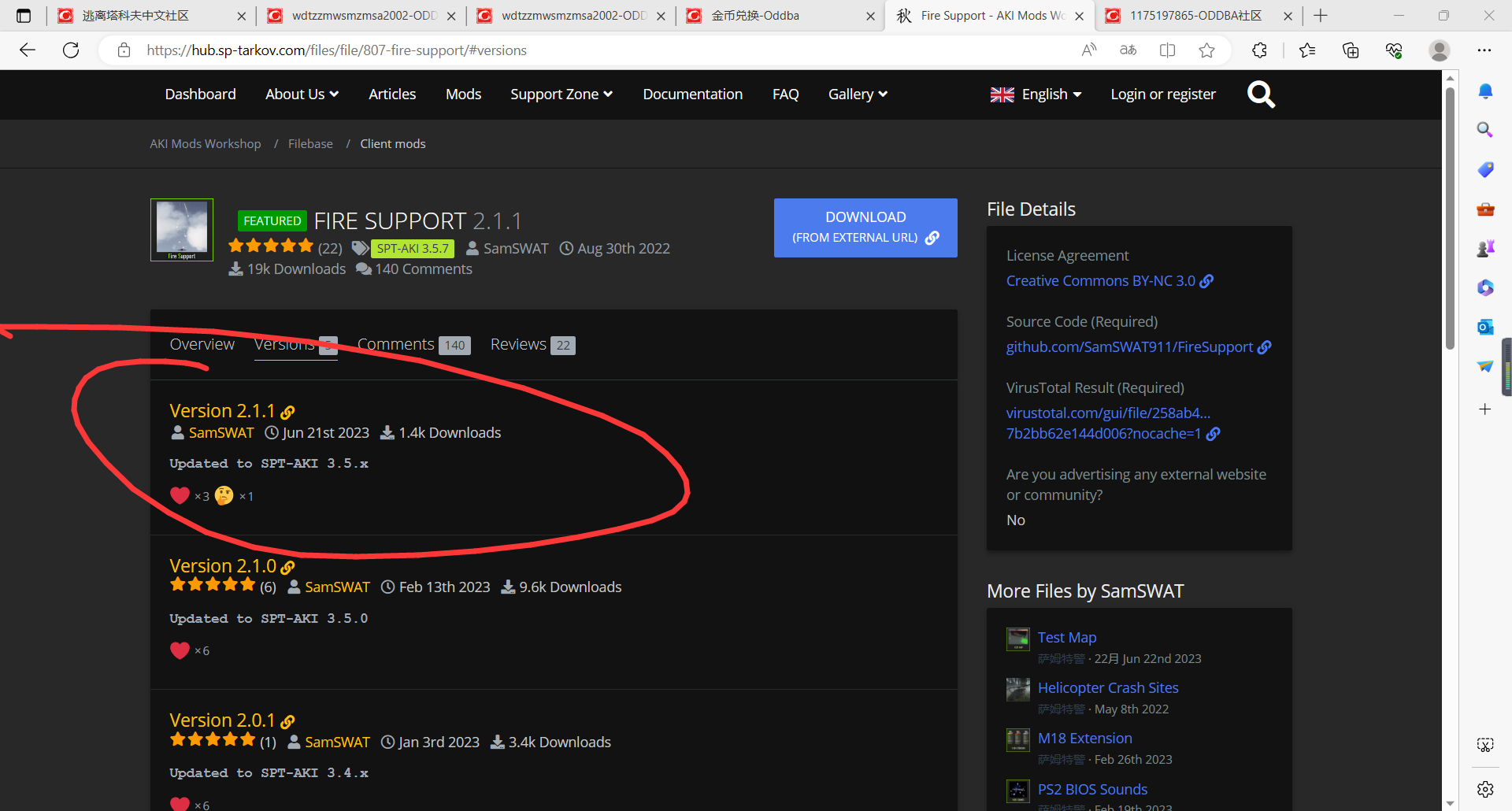
Task: Click the heart reaction on Version 2.1.0
Action: point(180,650)
